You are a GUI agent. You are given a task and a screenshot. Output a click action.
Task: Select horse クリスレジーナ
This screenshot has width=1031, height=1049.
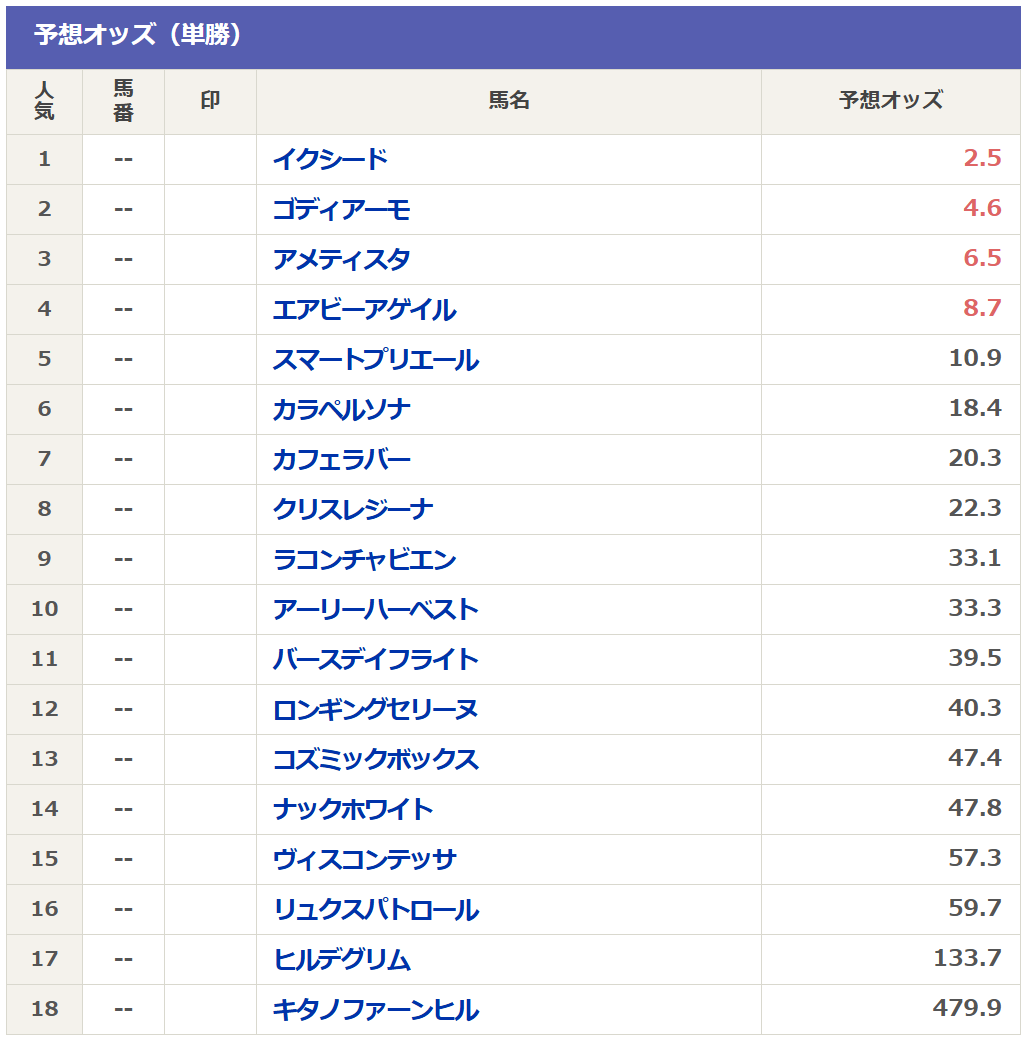coord(353,509)
